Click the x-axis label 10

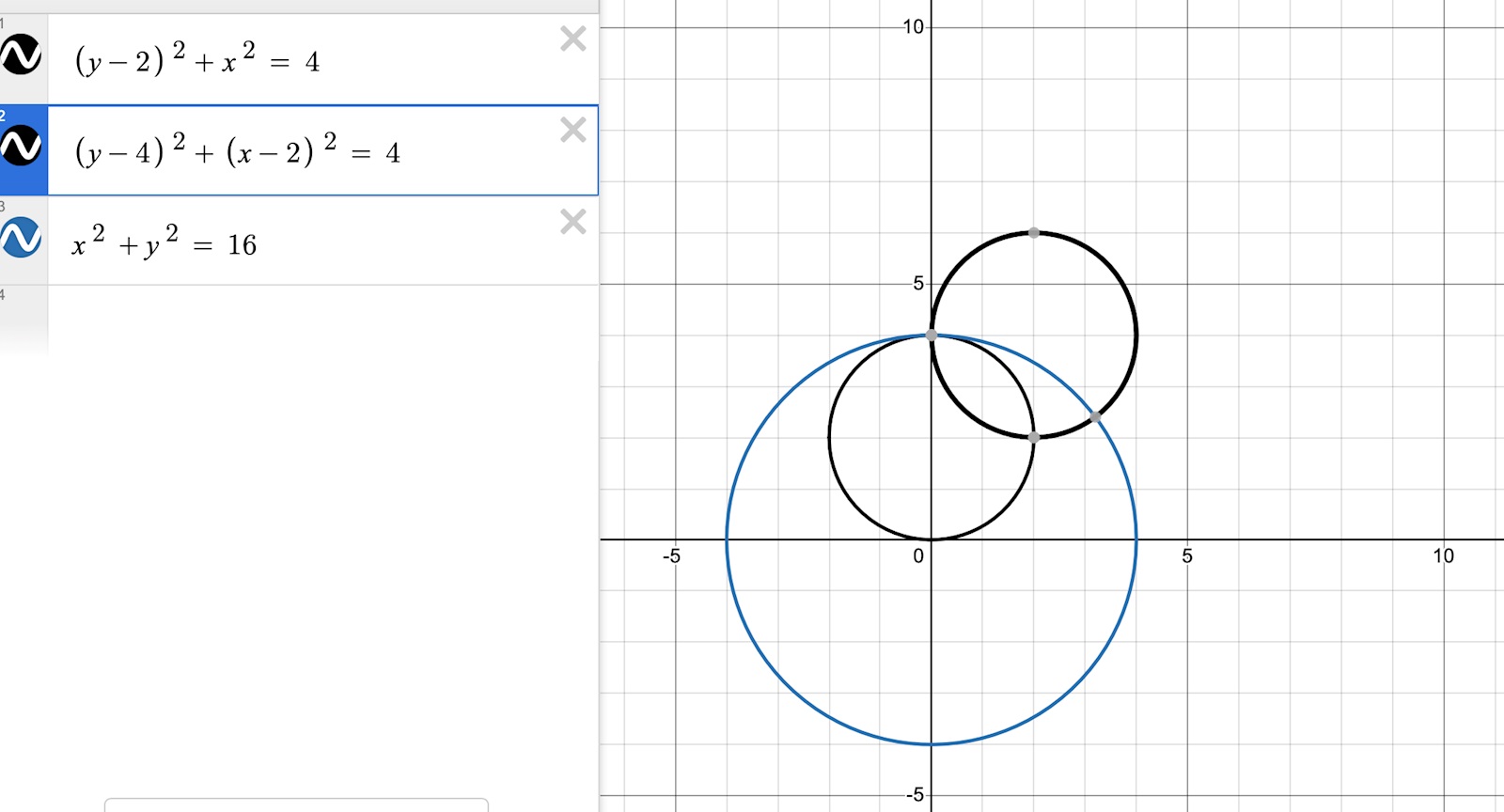coord(1443,556)
